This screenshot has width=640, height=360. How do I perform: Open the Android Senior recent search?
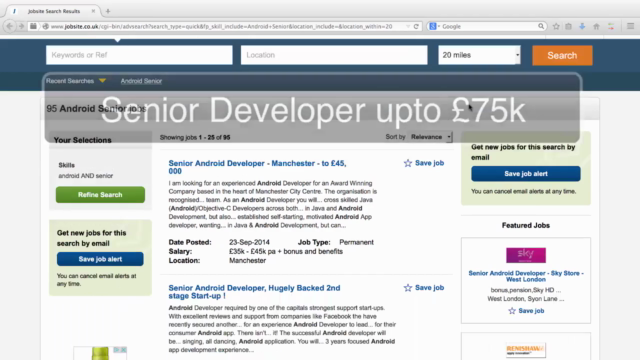coord(141,81)
